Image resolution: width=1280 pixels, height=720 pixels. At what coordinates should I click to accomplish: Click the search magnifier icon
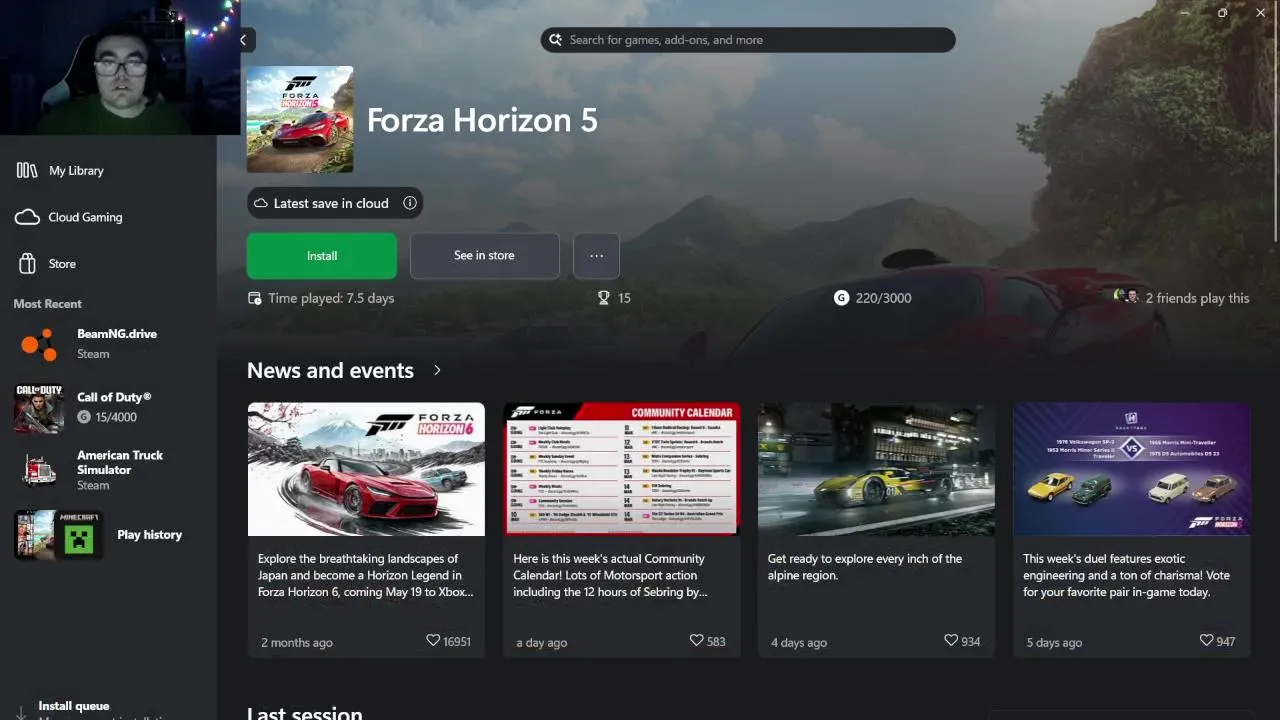point(556,40)
